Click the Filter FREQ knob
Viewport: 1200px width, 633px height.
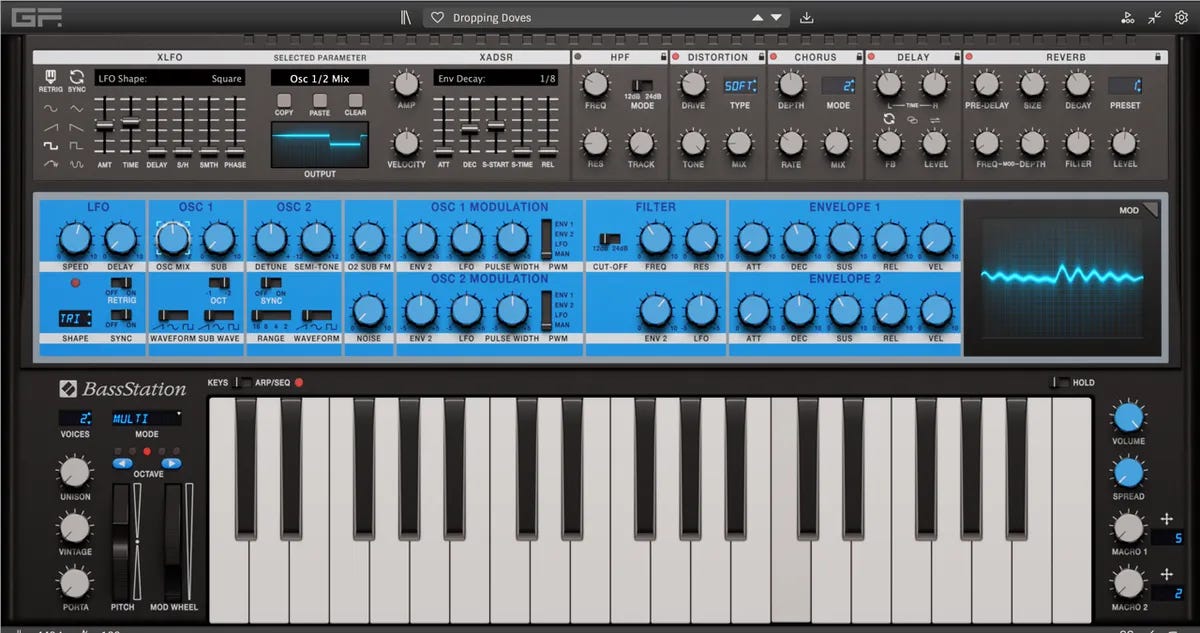click(x=655, y=239)
